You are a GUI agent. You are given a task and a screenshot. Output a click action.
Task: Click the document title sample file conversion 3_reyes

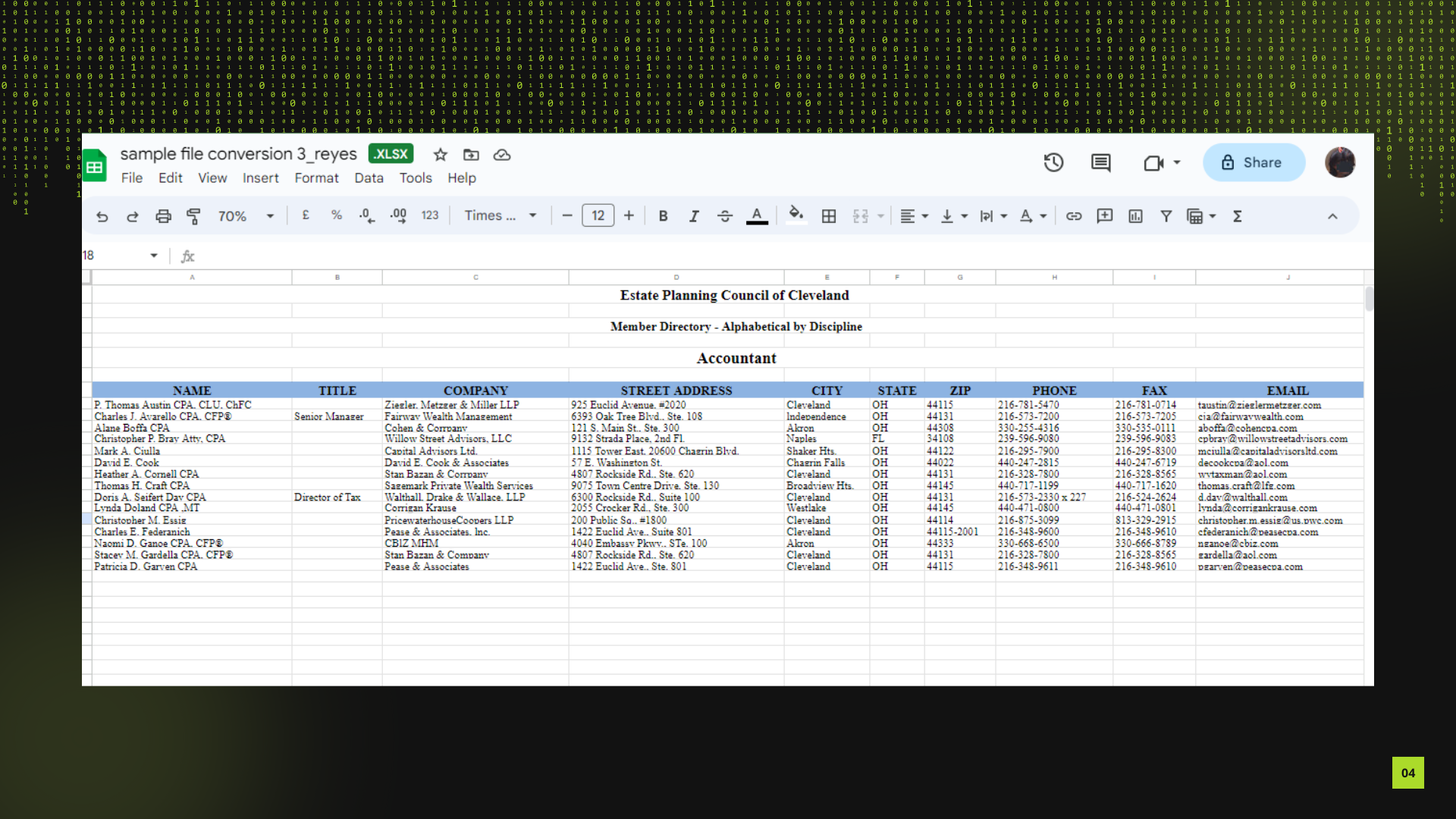tap(238, 154)
